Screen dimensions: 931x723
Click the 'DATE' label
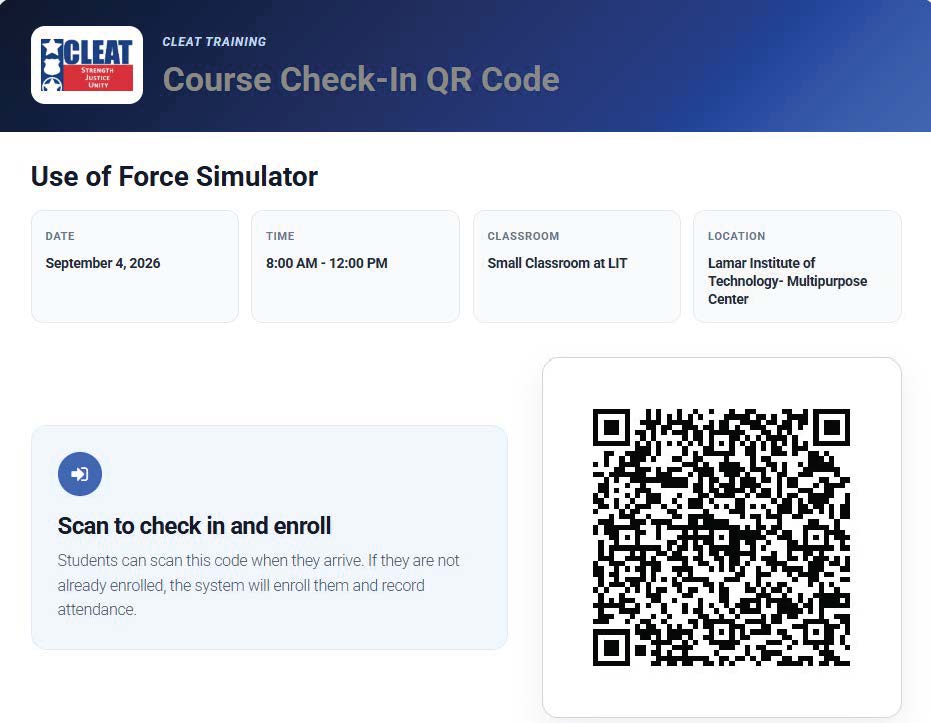60,236
